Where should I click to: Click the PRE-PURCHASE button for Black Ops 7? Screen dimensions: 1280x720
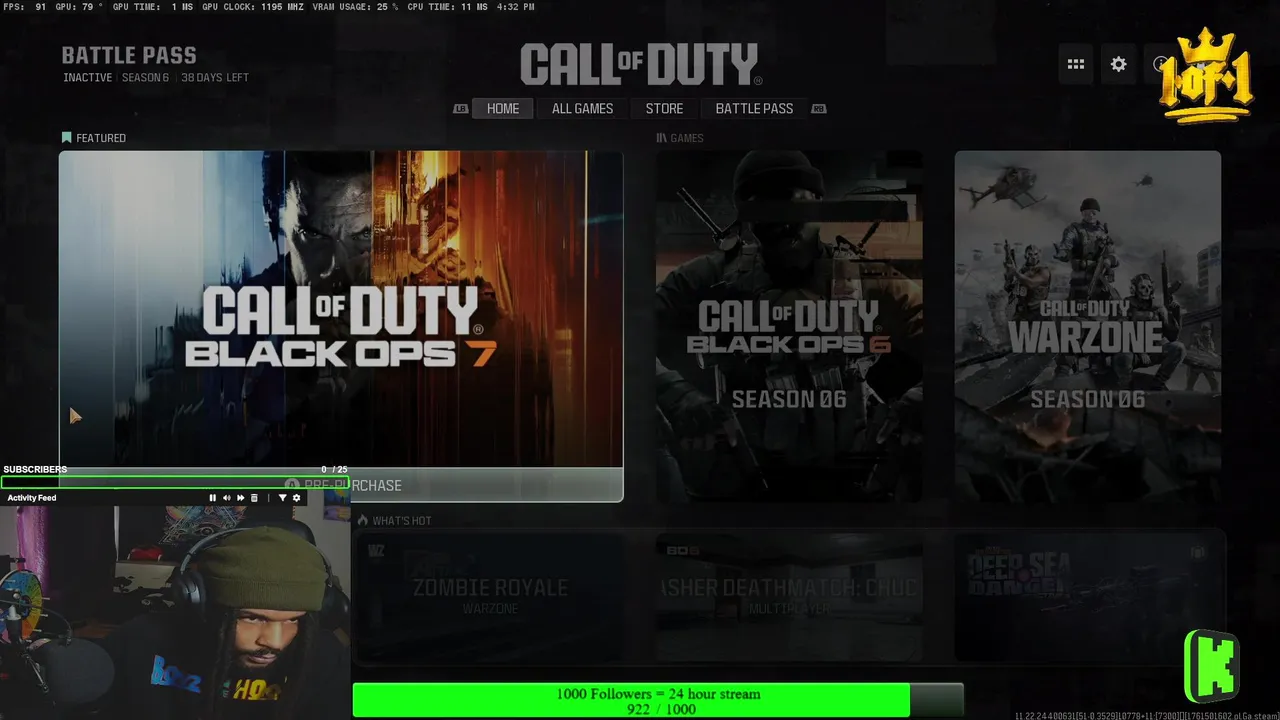point(341,485)
